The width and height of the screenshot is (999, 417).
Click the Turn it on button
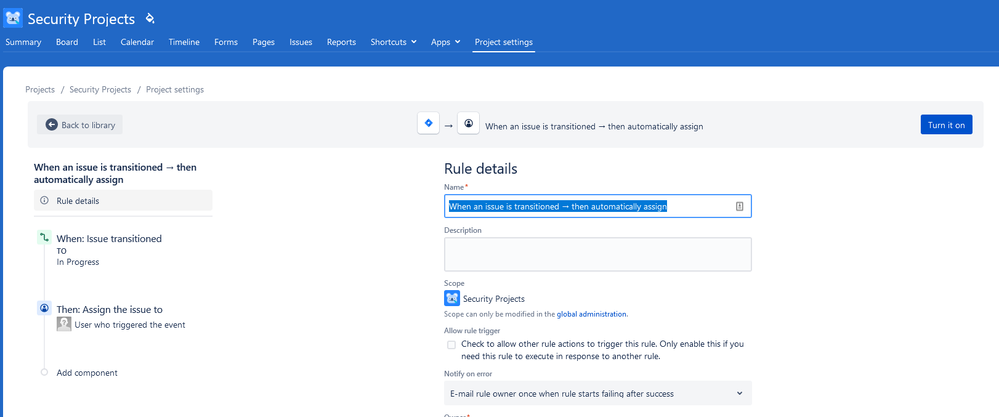946,125
